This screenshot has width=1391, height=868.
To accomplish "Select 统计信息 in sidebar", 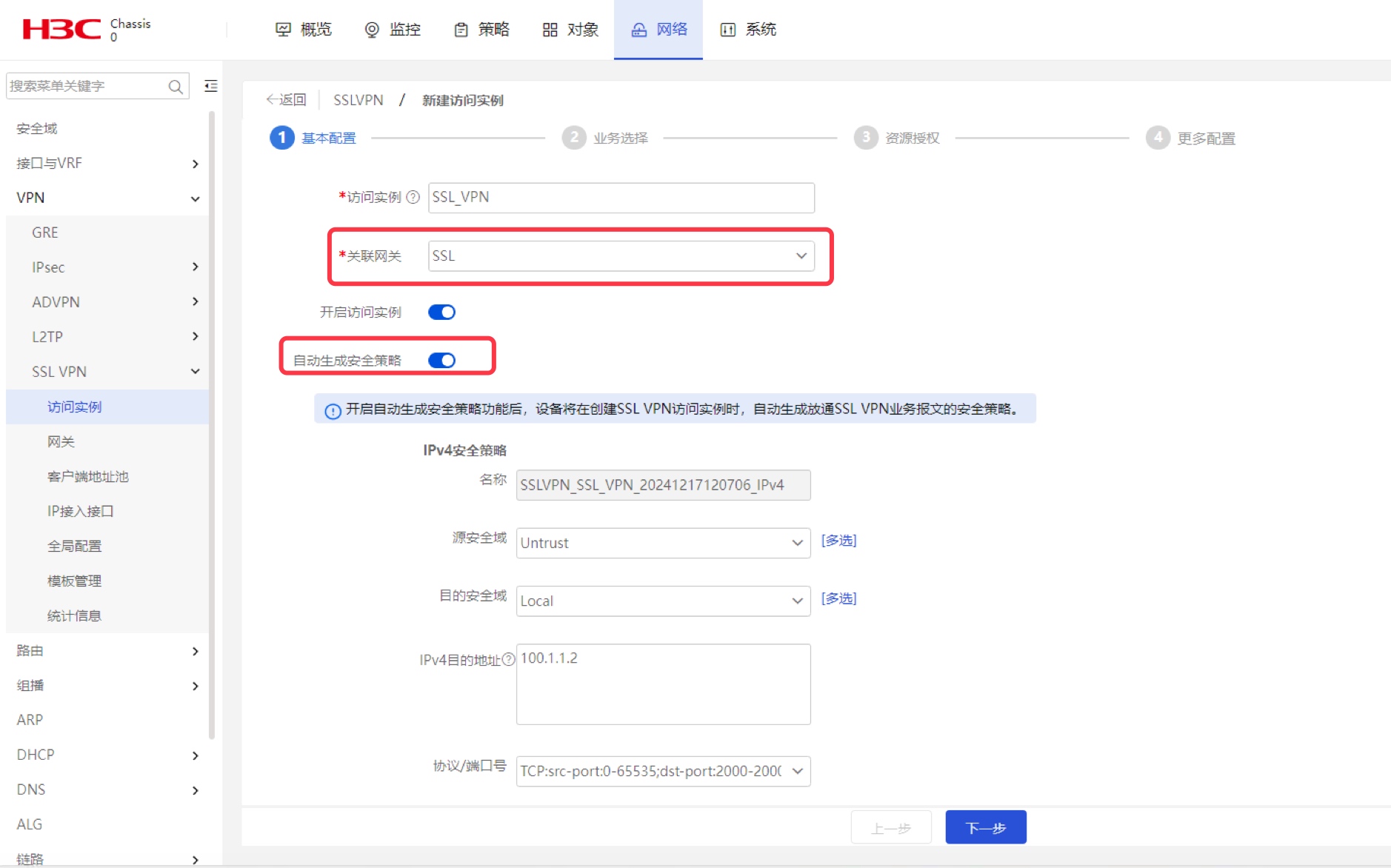I will point(108,615).
